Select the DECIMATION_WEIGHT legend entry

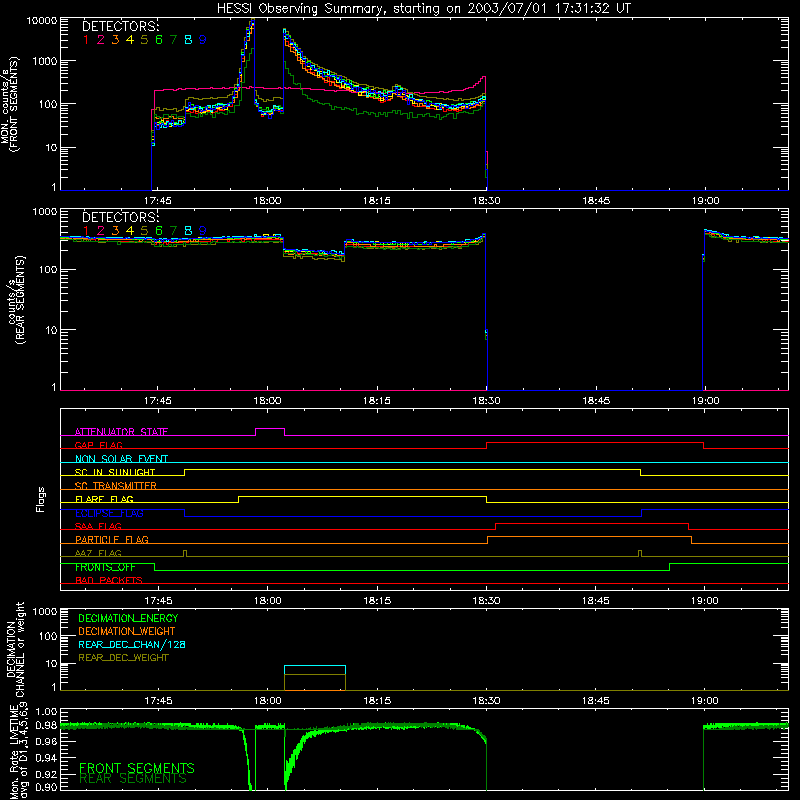[127, 631]
